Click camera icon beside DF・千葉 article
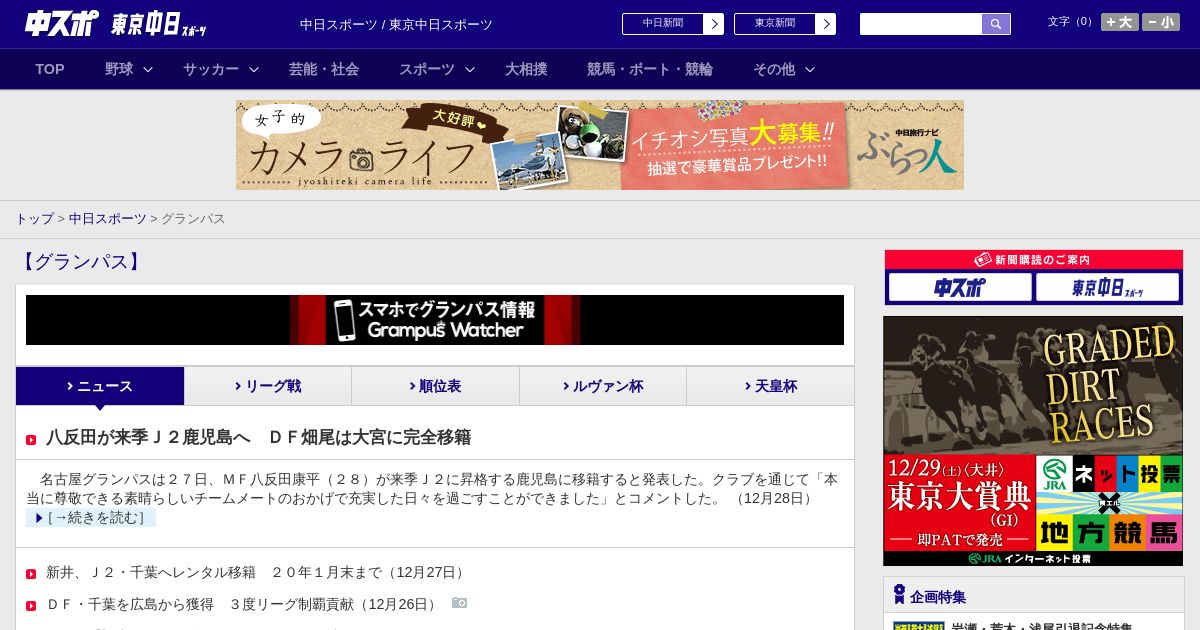The width and height of the screenshot is (1200, 630). point(459,603)
